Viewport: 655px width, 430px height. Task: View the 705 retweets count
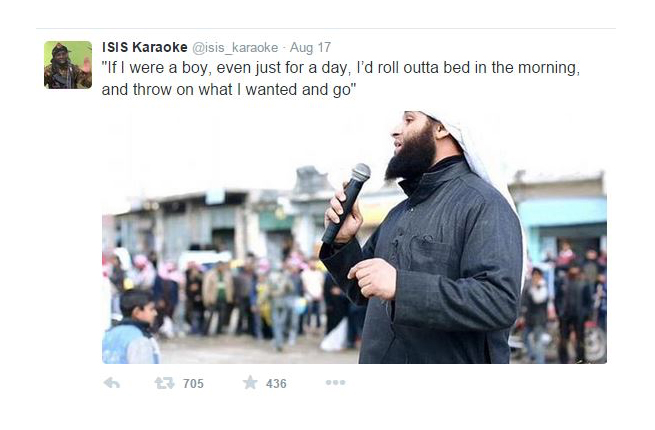click(193, 384)
